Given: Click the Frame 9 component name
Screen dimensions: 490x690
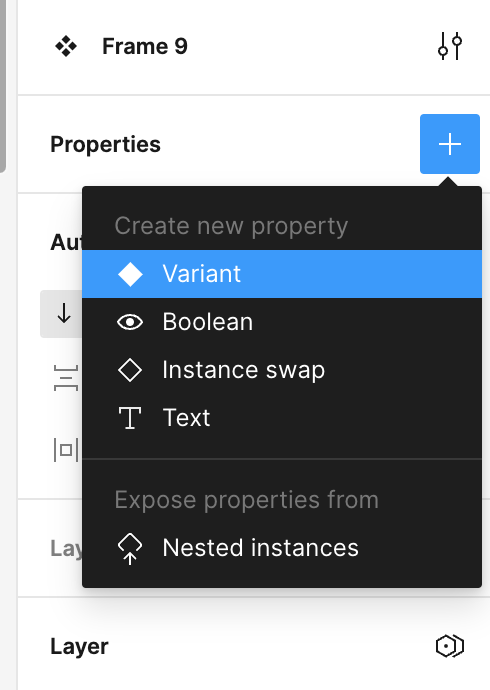Looking at the screenshot, I should tap(145, 46).
